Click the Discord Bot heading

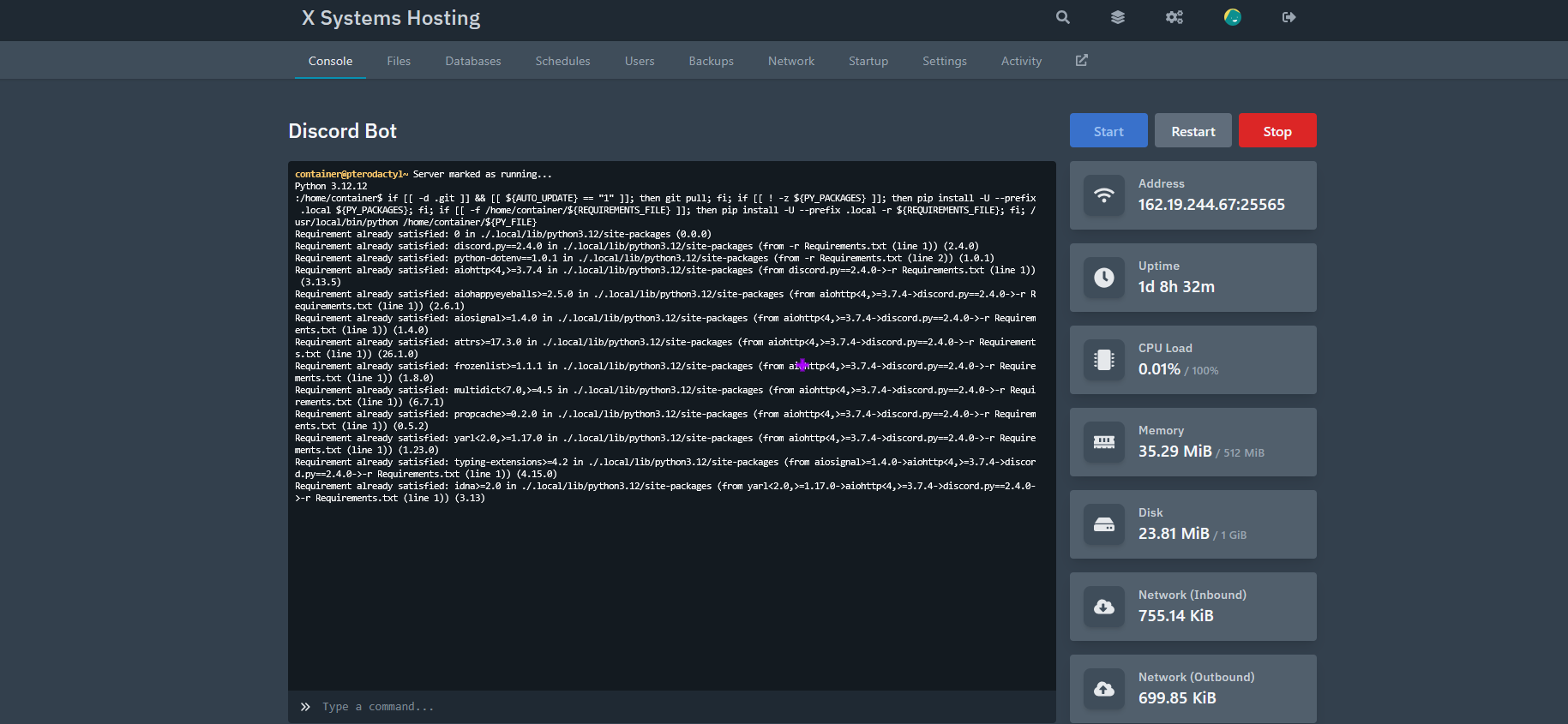pos(342,131)
